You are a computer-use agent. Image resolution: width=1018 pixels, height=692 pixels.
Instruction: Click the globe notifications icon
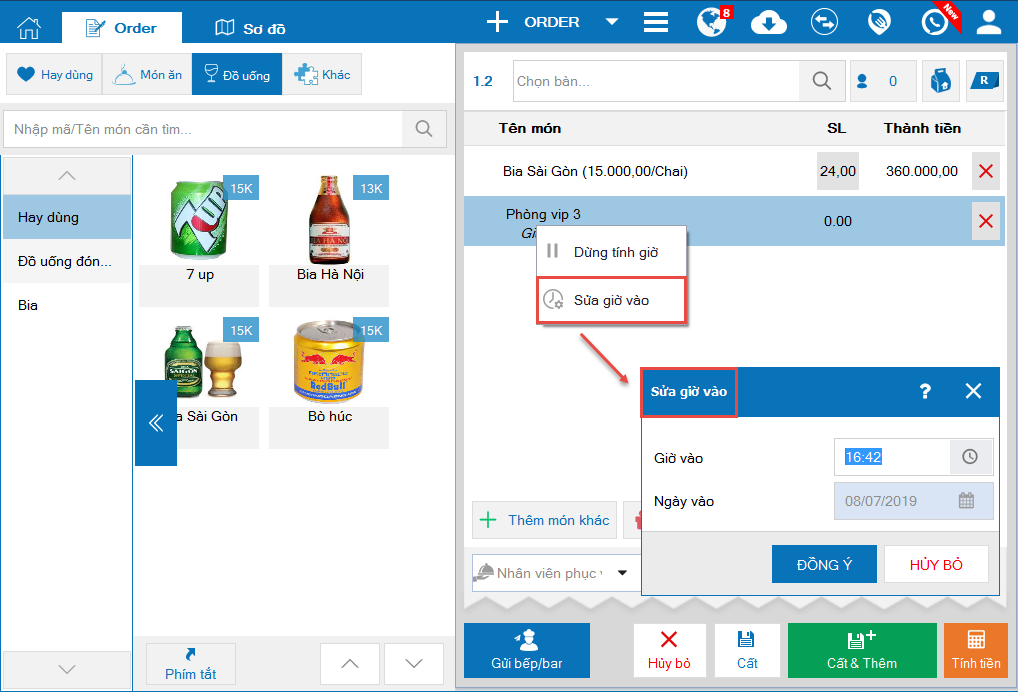pyautogui.click(x=712, y=23)
